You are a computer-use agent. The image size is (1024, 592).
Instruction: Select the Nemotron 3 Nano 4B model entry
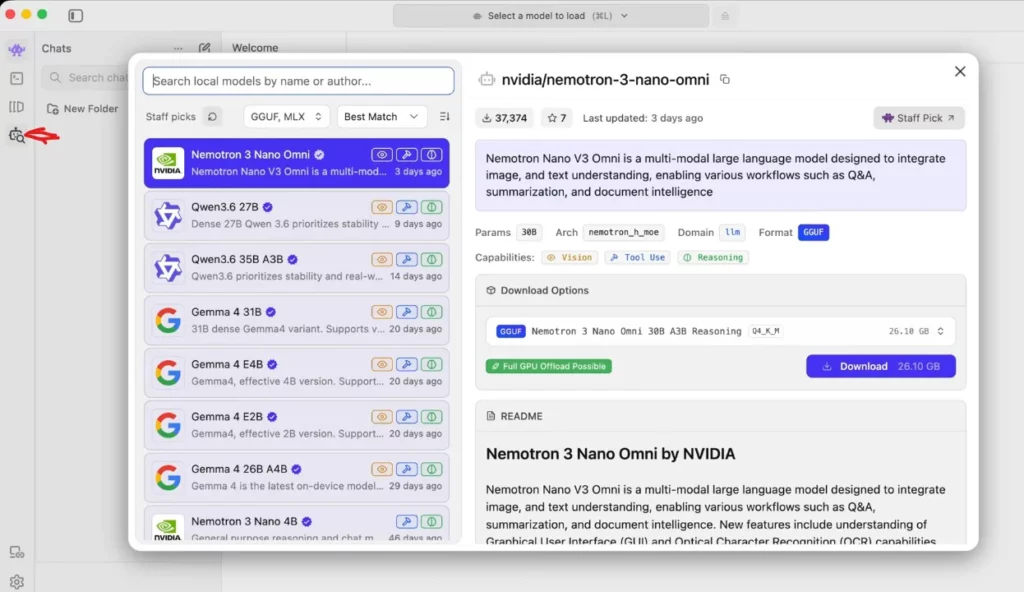click(296, 524)
